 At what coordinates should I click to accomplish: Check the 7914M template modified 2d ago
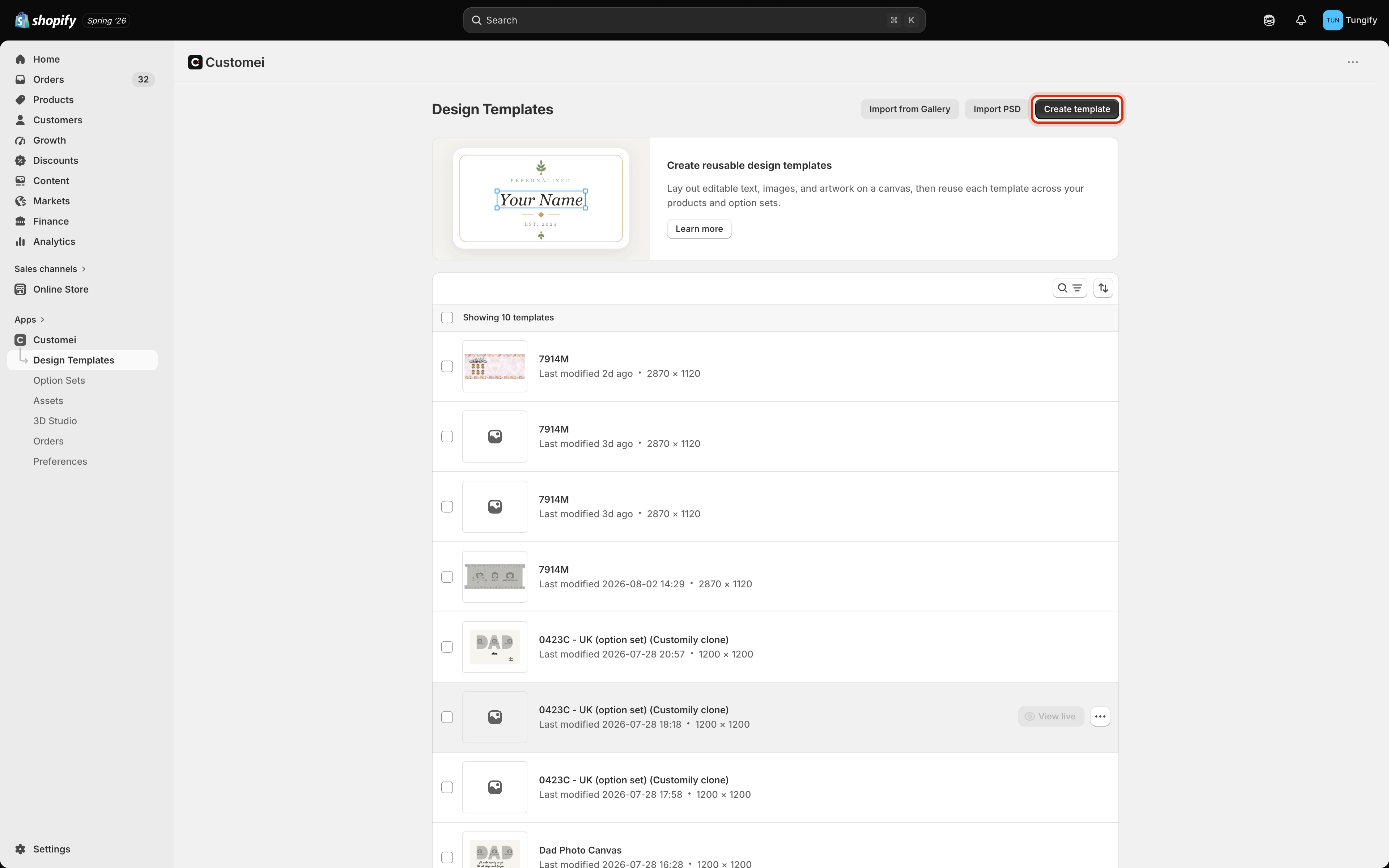(447, 366)
